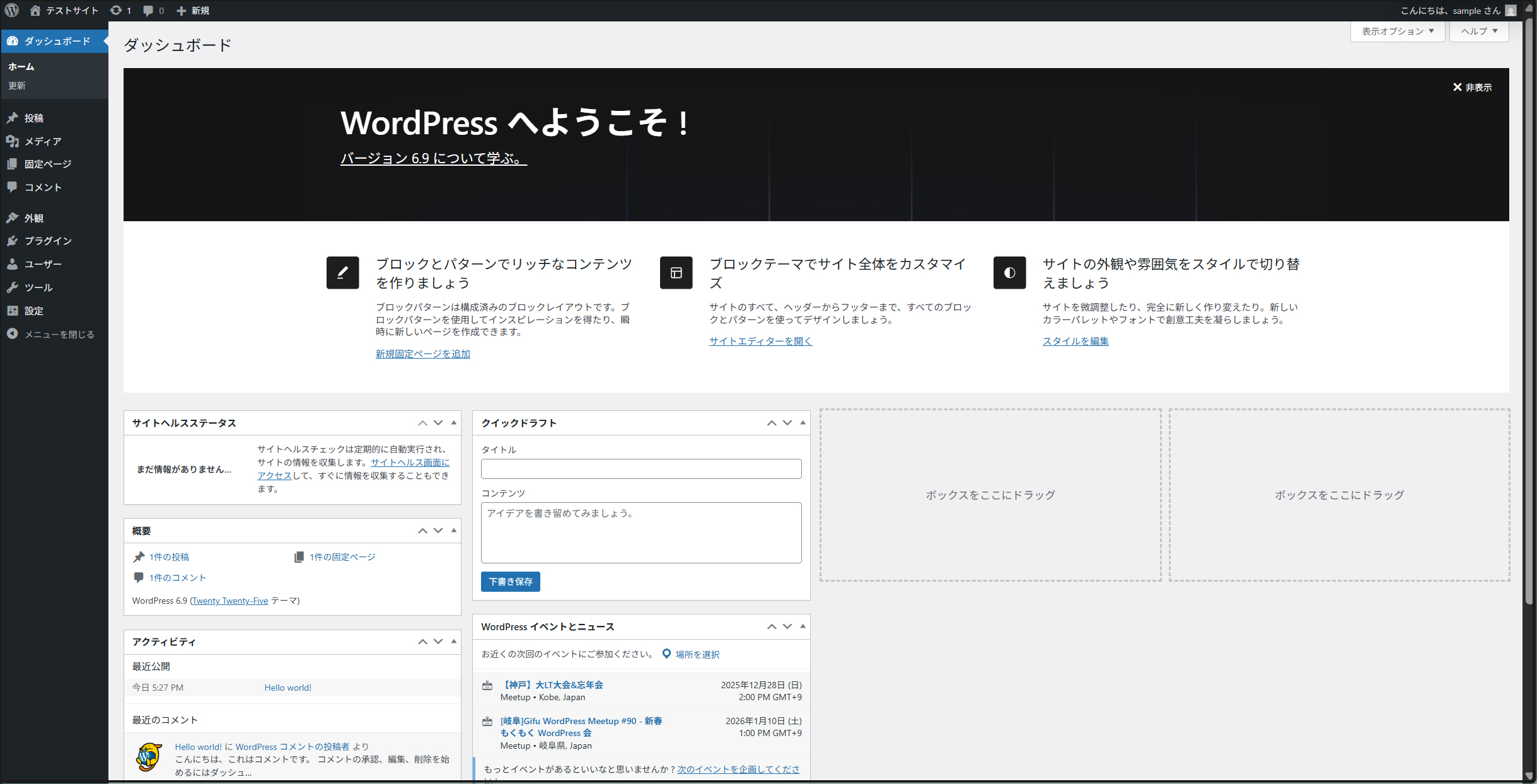This screenshot has height=784, width=1537.
Task: Click comments bubble icon in admin bar
Action: pos(148,10)
